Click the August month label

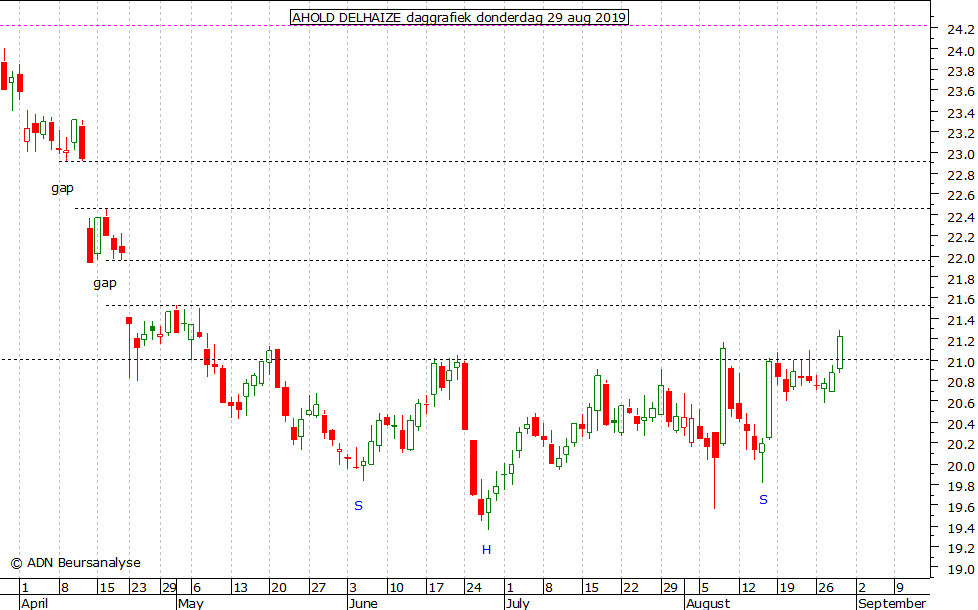[x=708, y=603]
